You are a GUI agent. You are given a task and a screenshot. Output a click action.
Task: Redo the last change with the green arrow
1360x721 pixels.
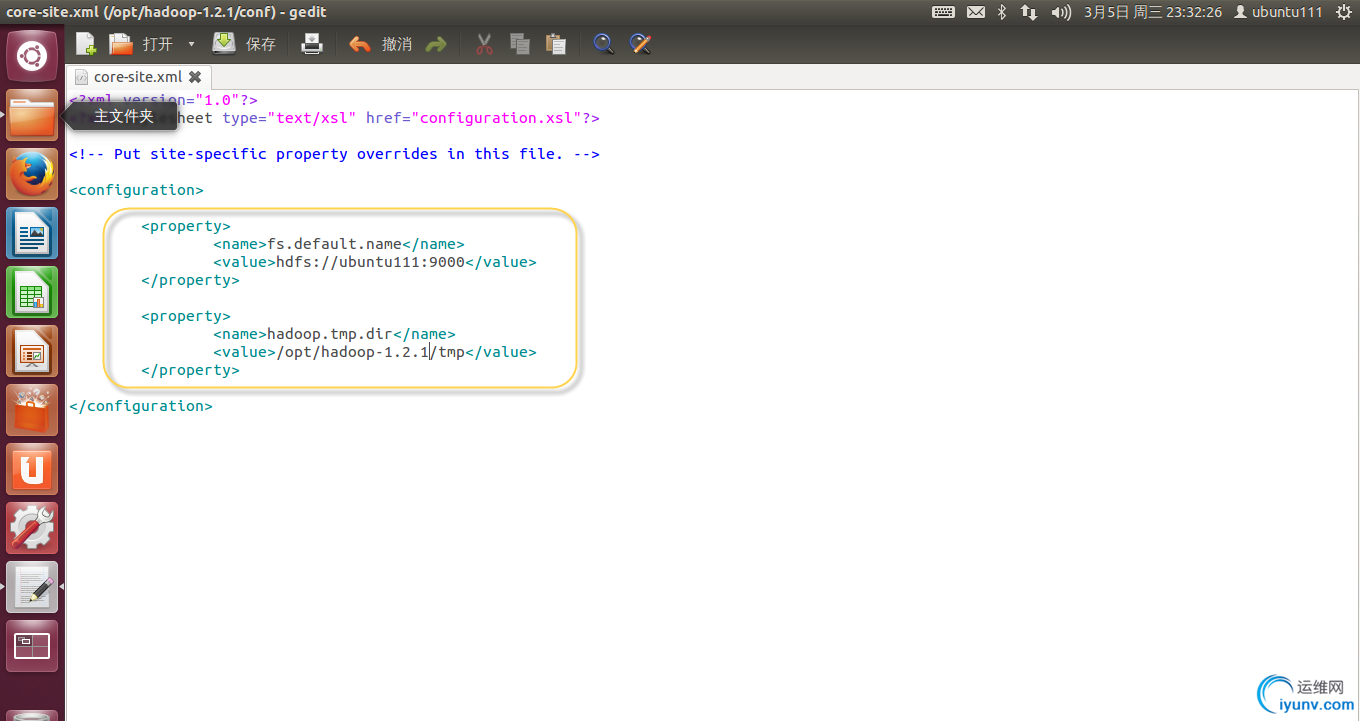[438, 44]
